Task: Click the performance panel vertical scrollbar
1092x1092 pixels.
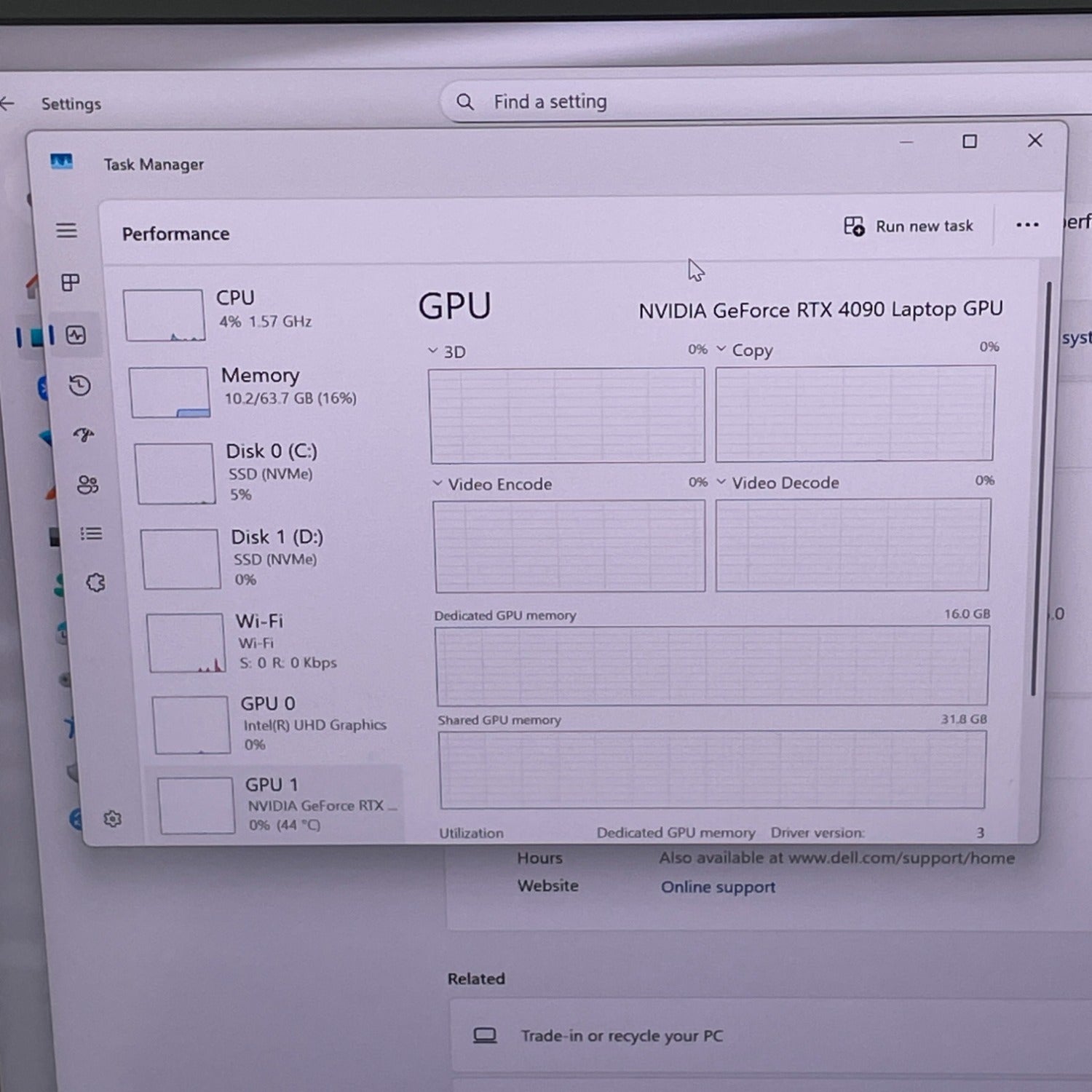Action: click(x=1038, y=488)
